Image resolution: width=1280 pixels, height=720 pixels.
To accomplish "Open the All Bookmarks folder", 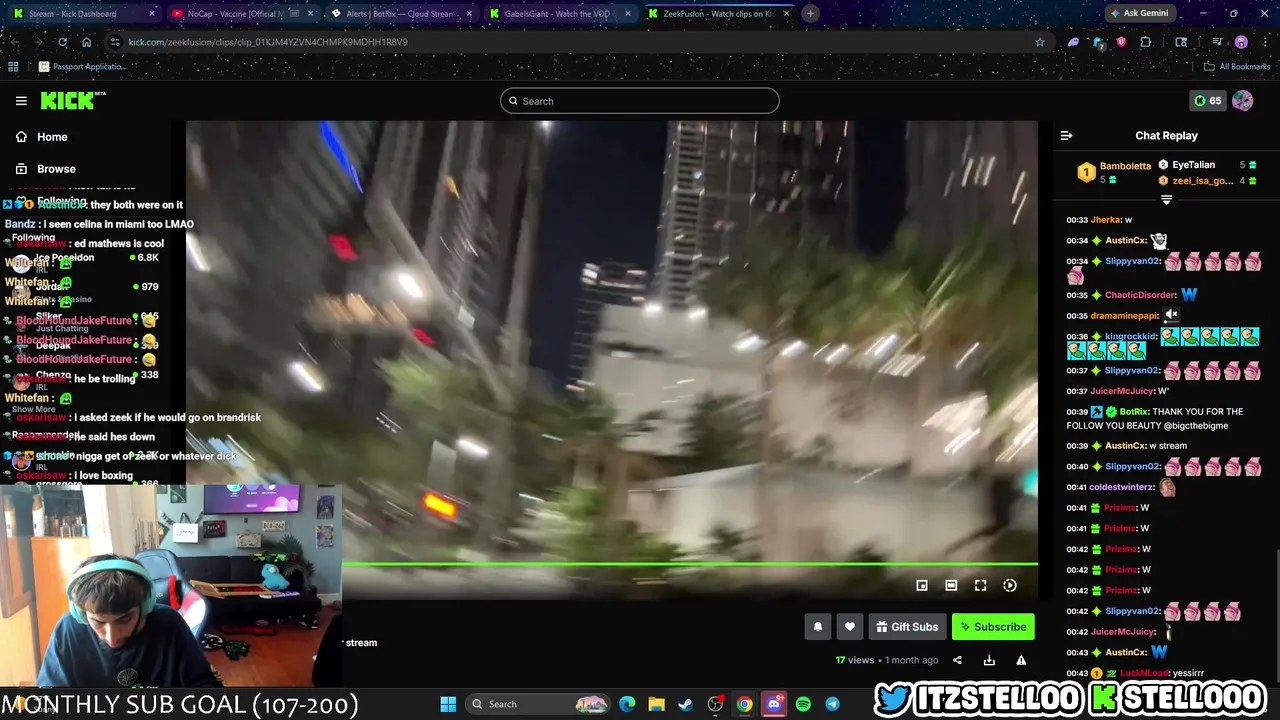I will [x=1236, y=67].
